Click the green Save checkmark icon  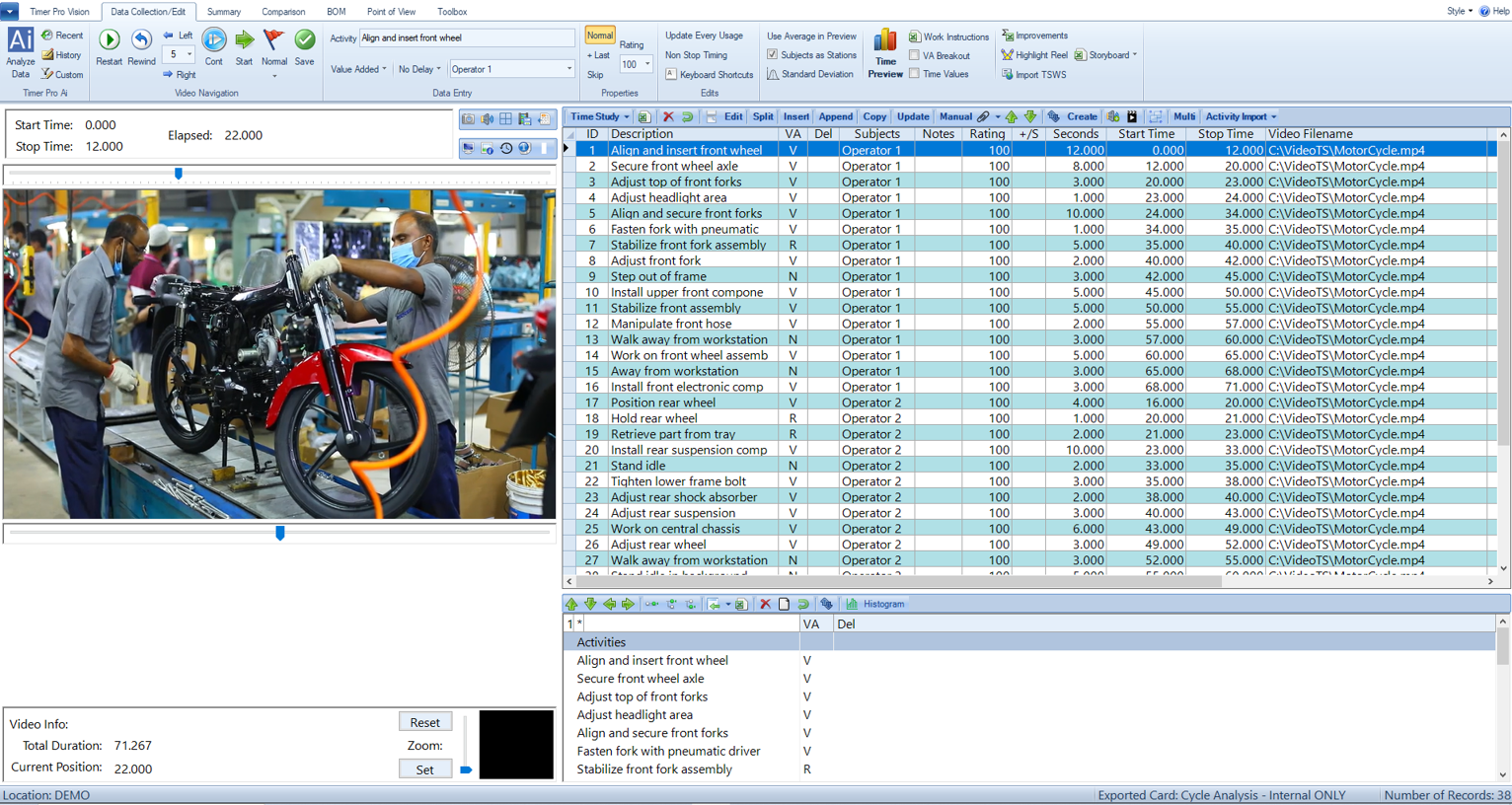pos(305,40)
